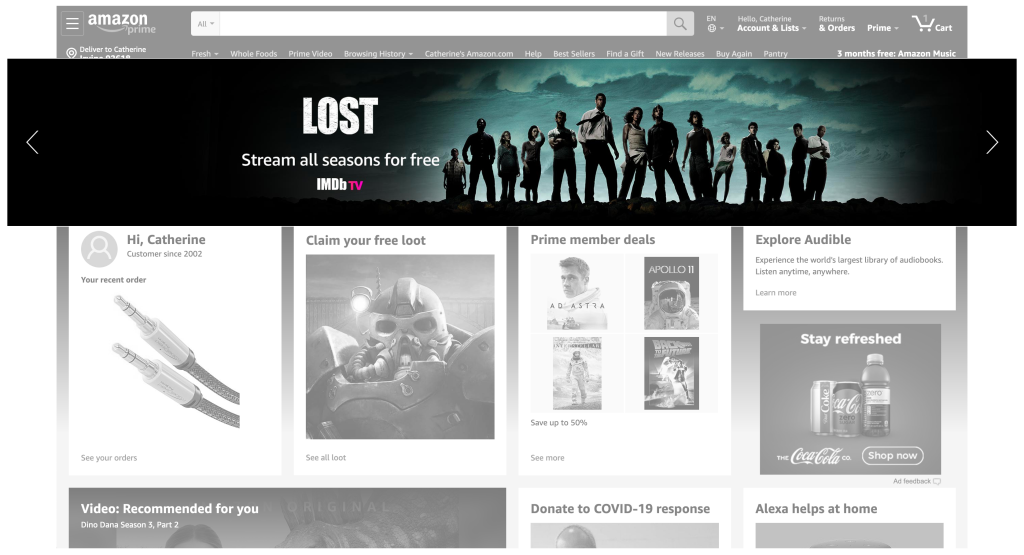Click See all loot link

(x=326, y=458)
